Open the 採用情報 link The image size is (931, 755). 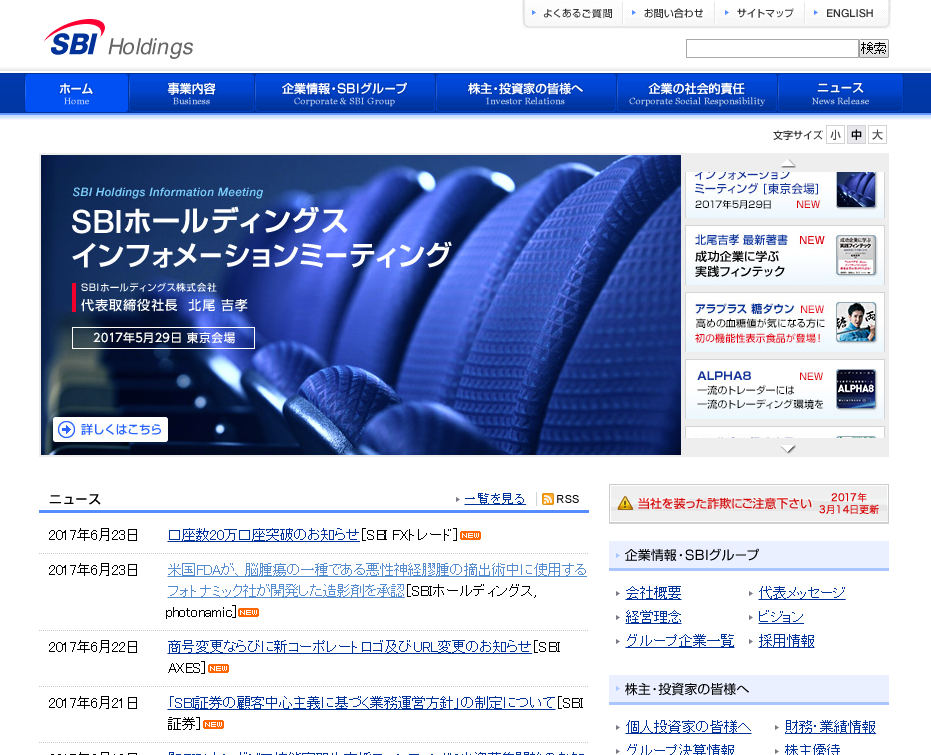click(x=786, y=641)
